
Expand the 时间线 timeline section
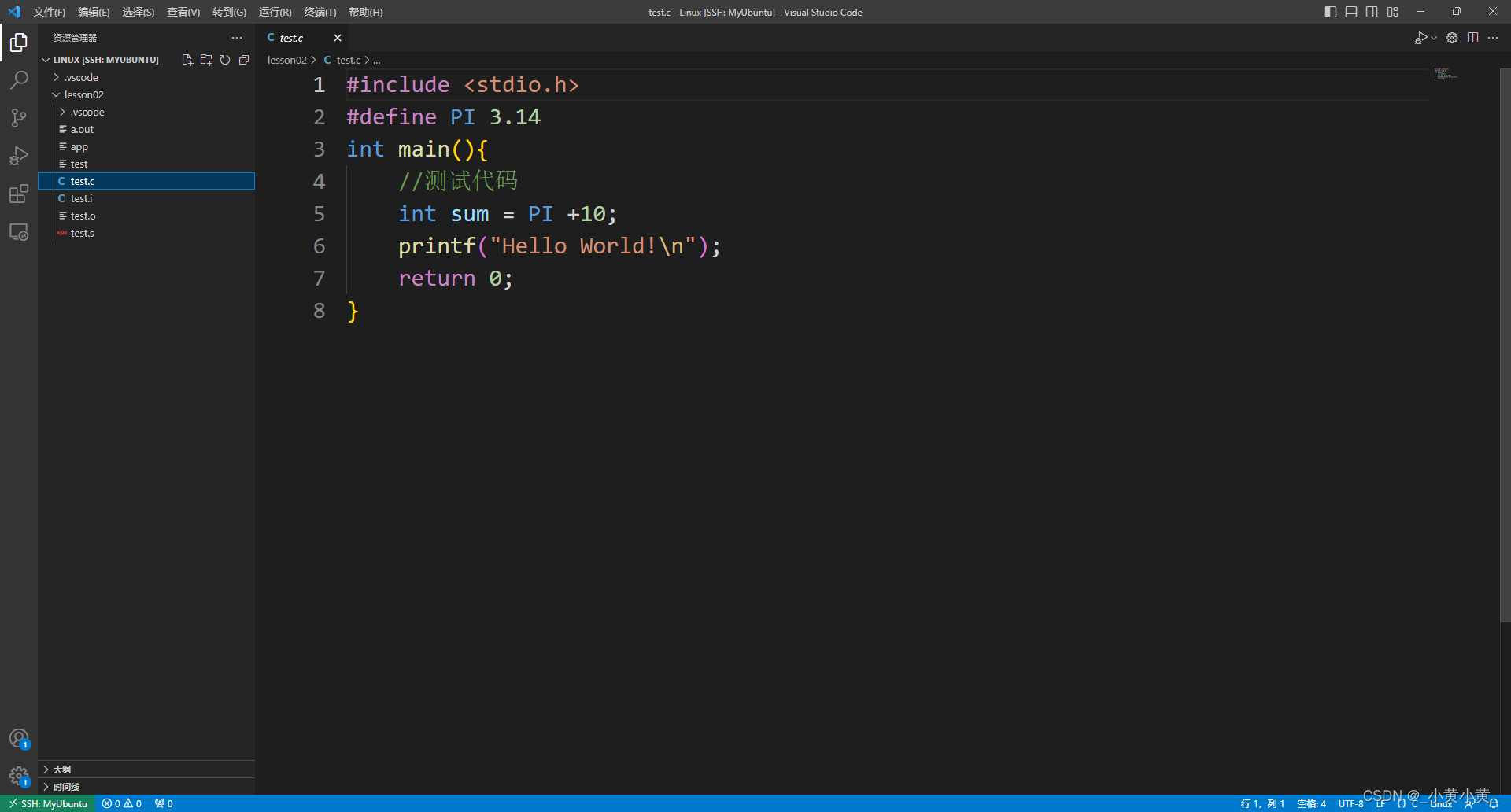pos(146,787)
